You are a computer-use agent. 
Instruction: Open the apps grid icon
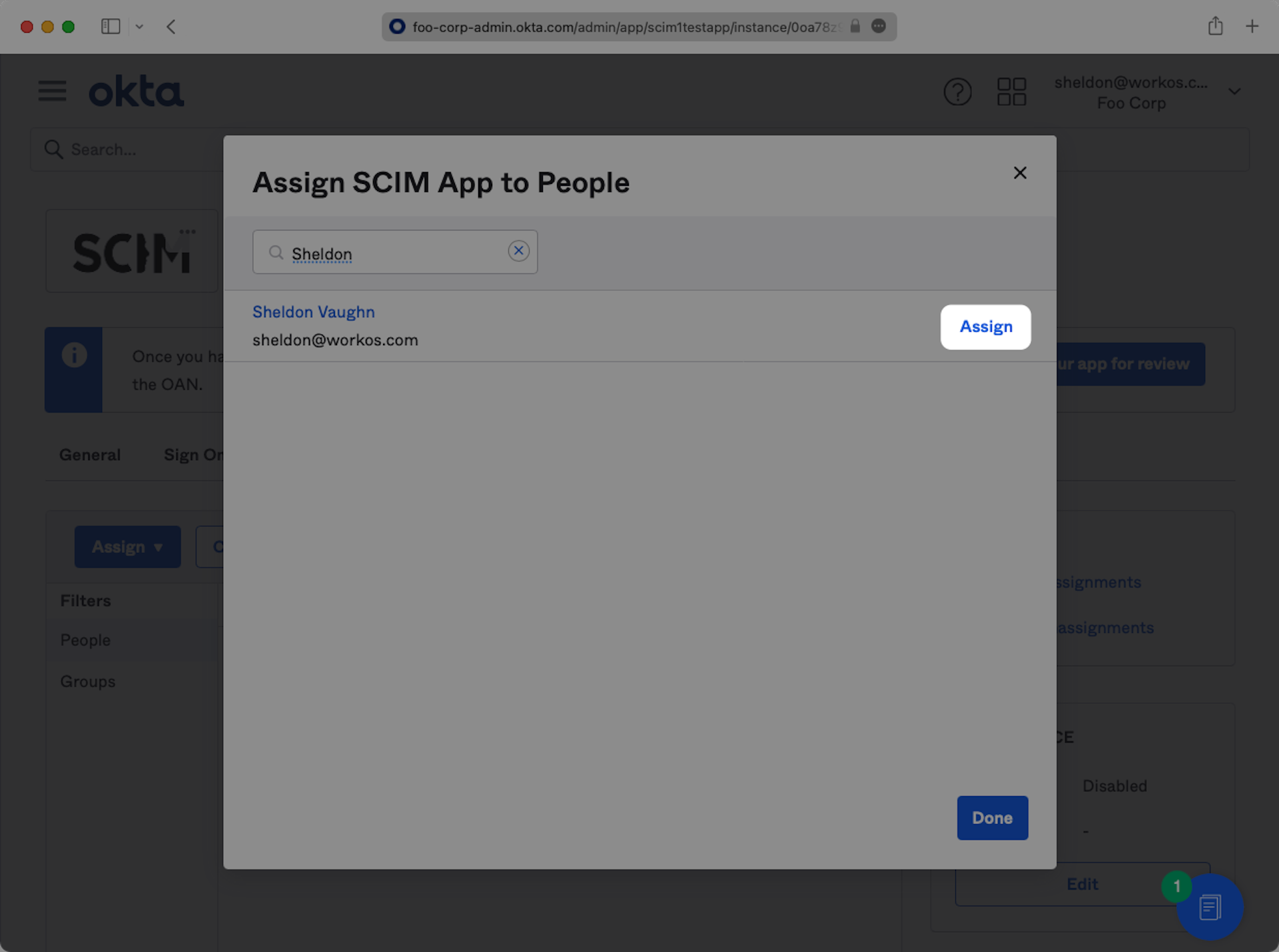(x=1011, y=92)
